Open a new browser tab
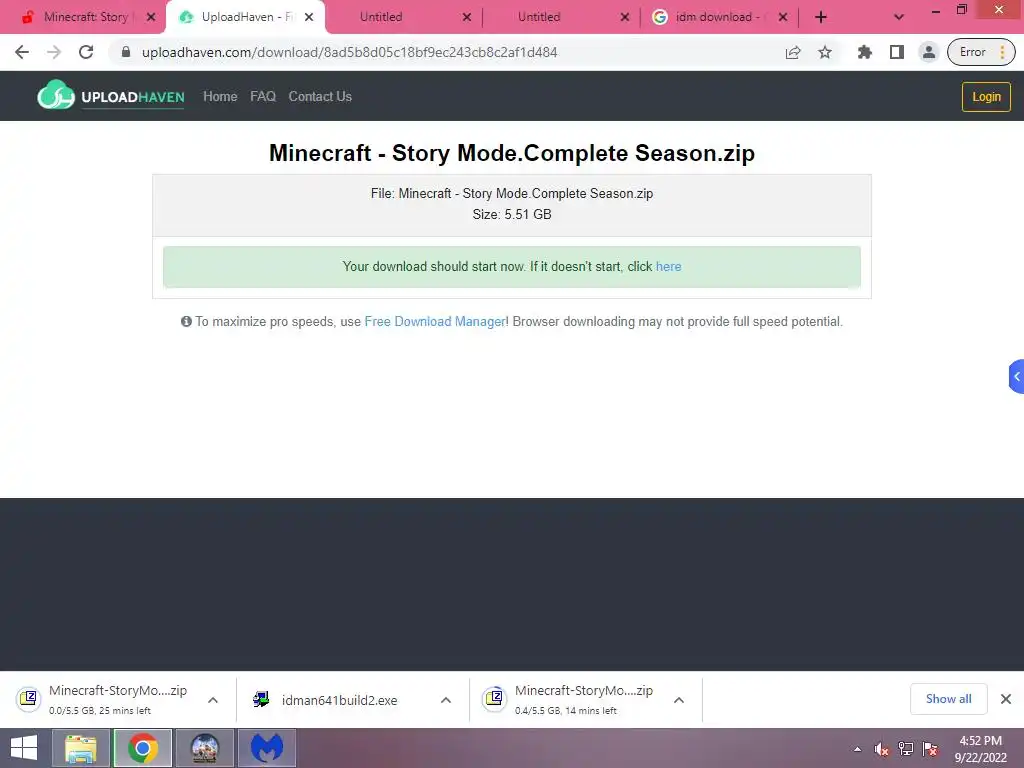 (x=821, y=17)
